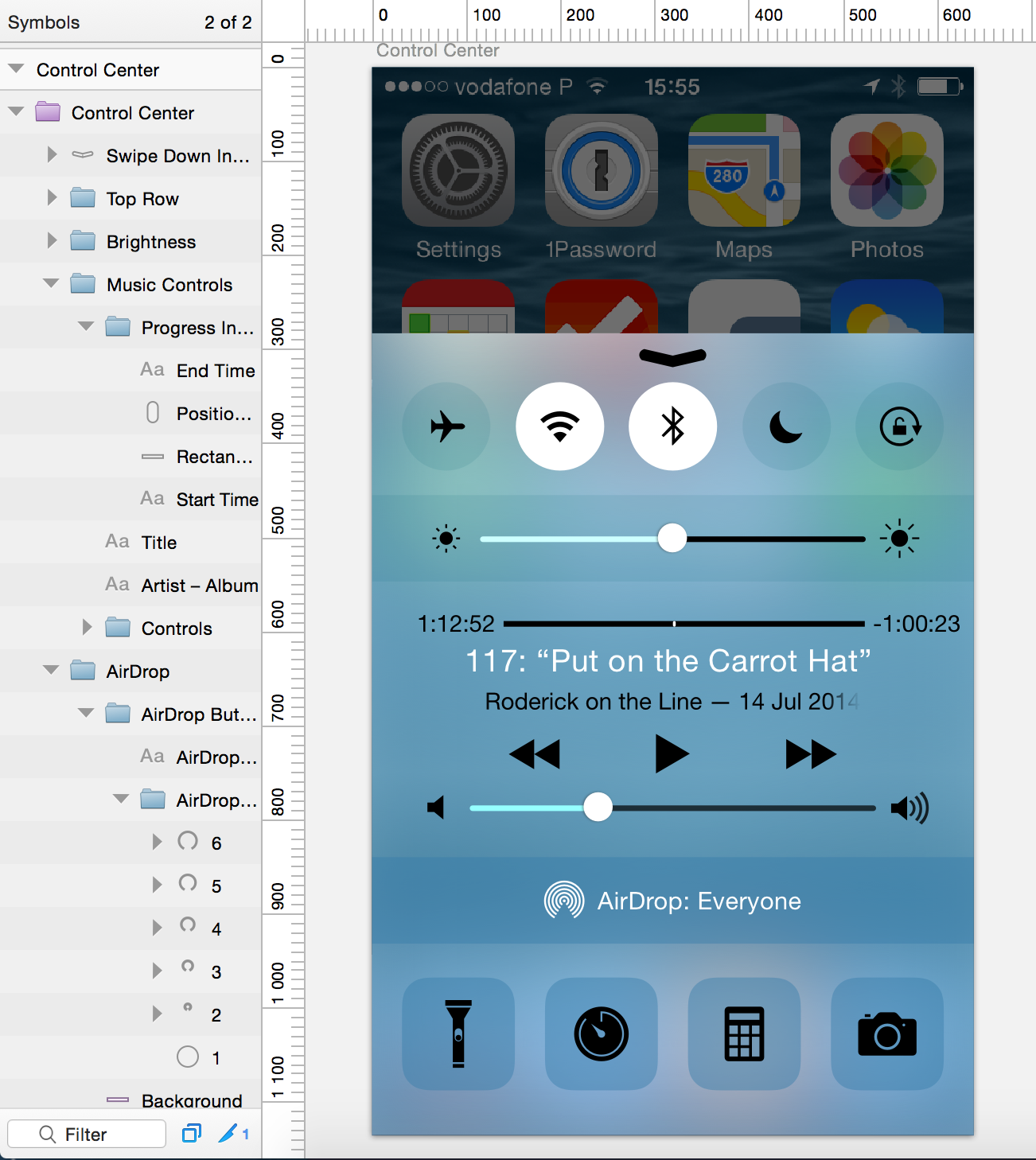Click the Symbols page label
The width and height of the screenshot is (1036, 1160).
[44, 22]
